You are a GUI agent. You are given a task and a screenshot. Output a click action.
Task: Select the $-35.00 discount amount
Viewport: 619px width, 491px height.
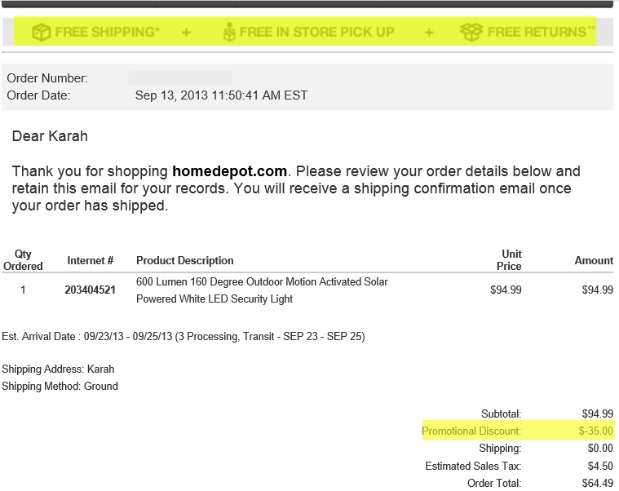pos(596,431)
